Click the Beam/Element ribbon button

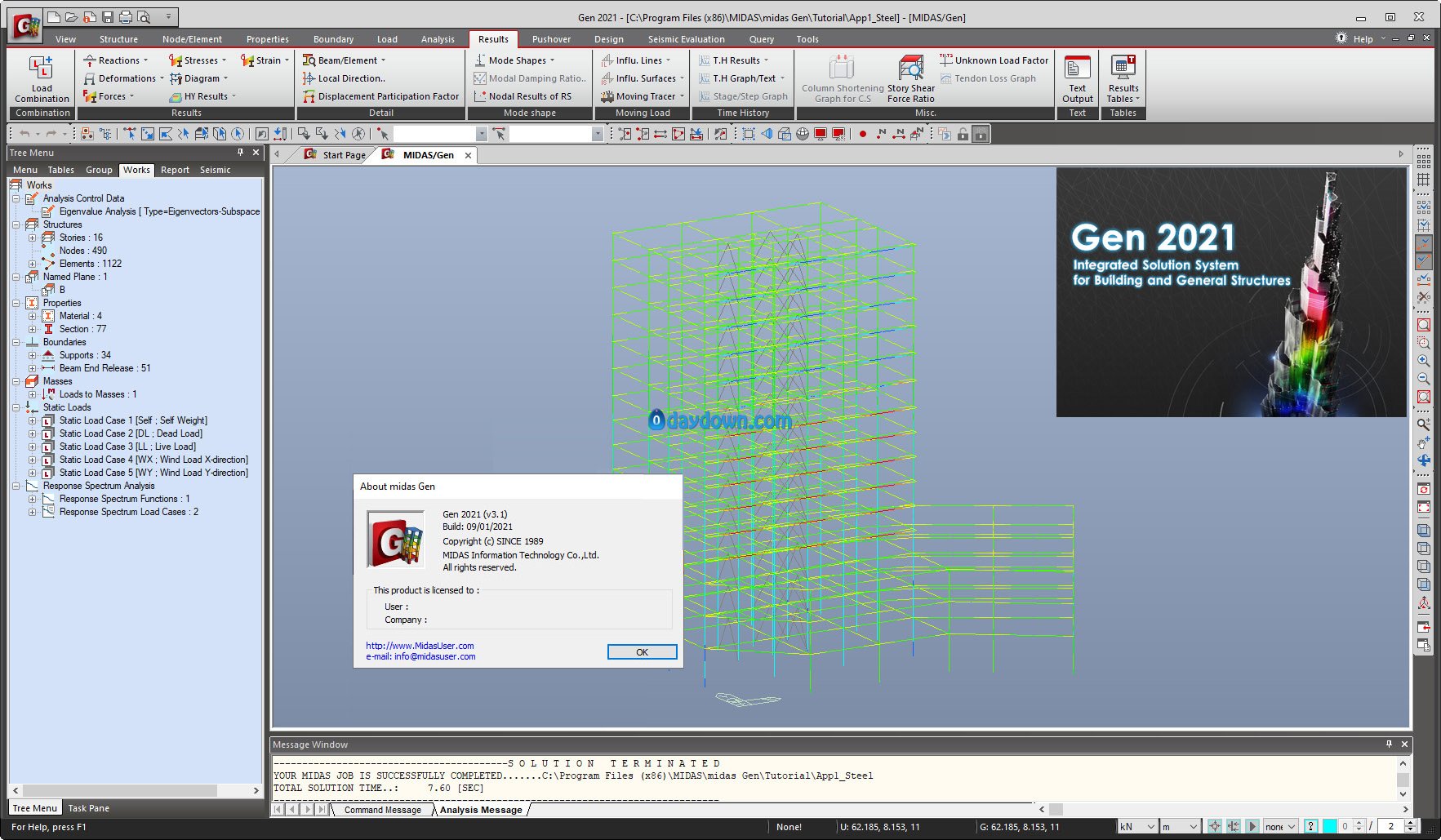[343, 60]
